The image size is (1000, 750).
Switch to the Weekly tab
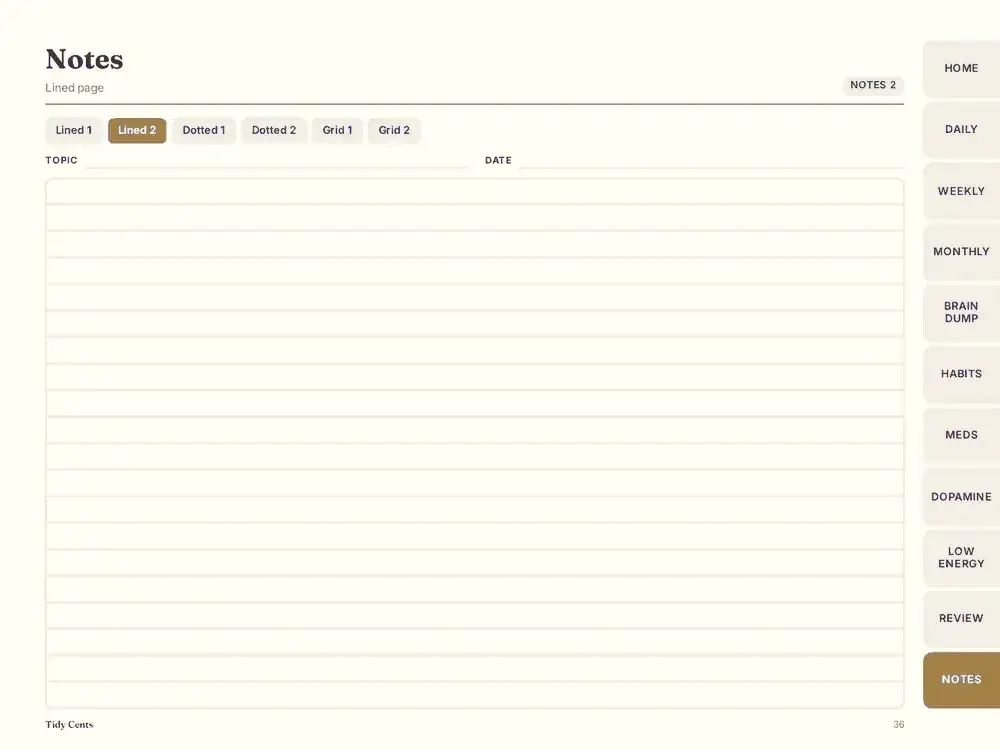[x=961, y=191]
